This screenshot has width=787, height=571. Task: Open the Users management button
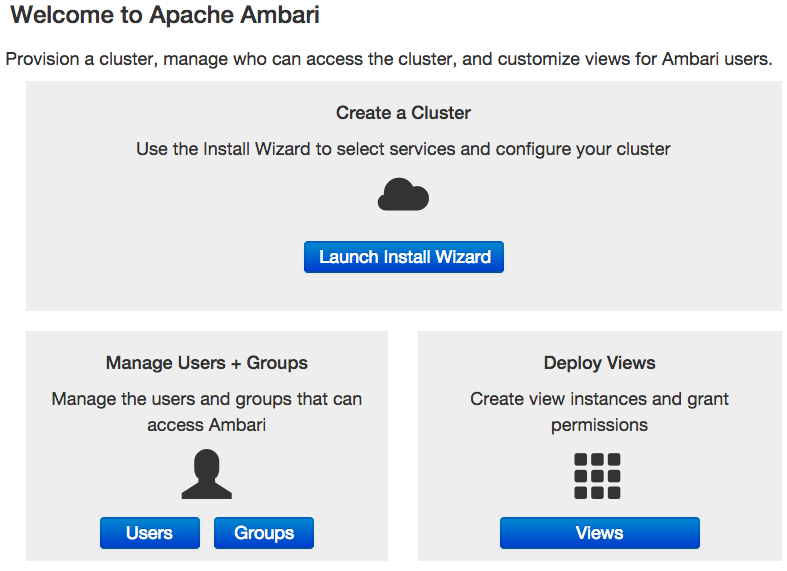[150, 533]
